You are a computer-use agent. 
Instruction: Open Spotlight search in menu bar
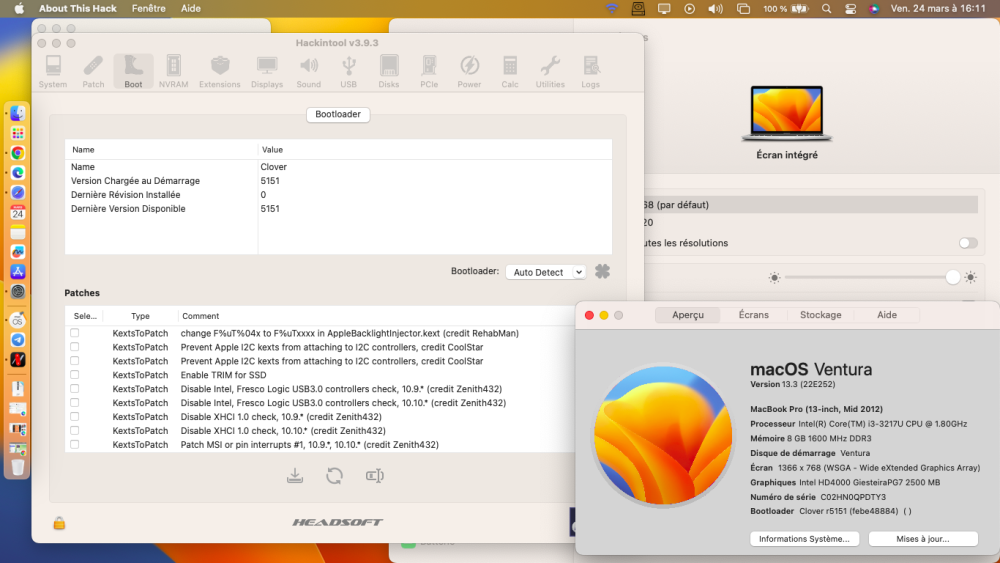pyautogui.click(x=827, y=9)
